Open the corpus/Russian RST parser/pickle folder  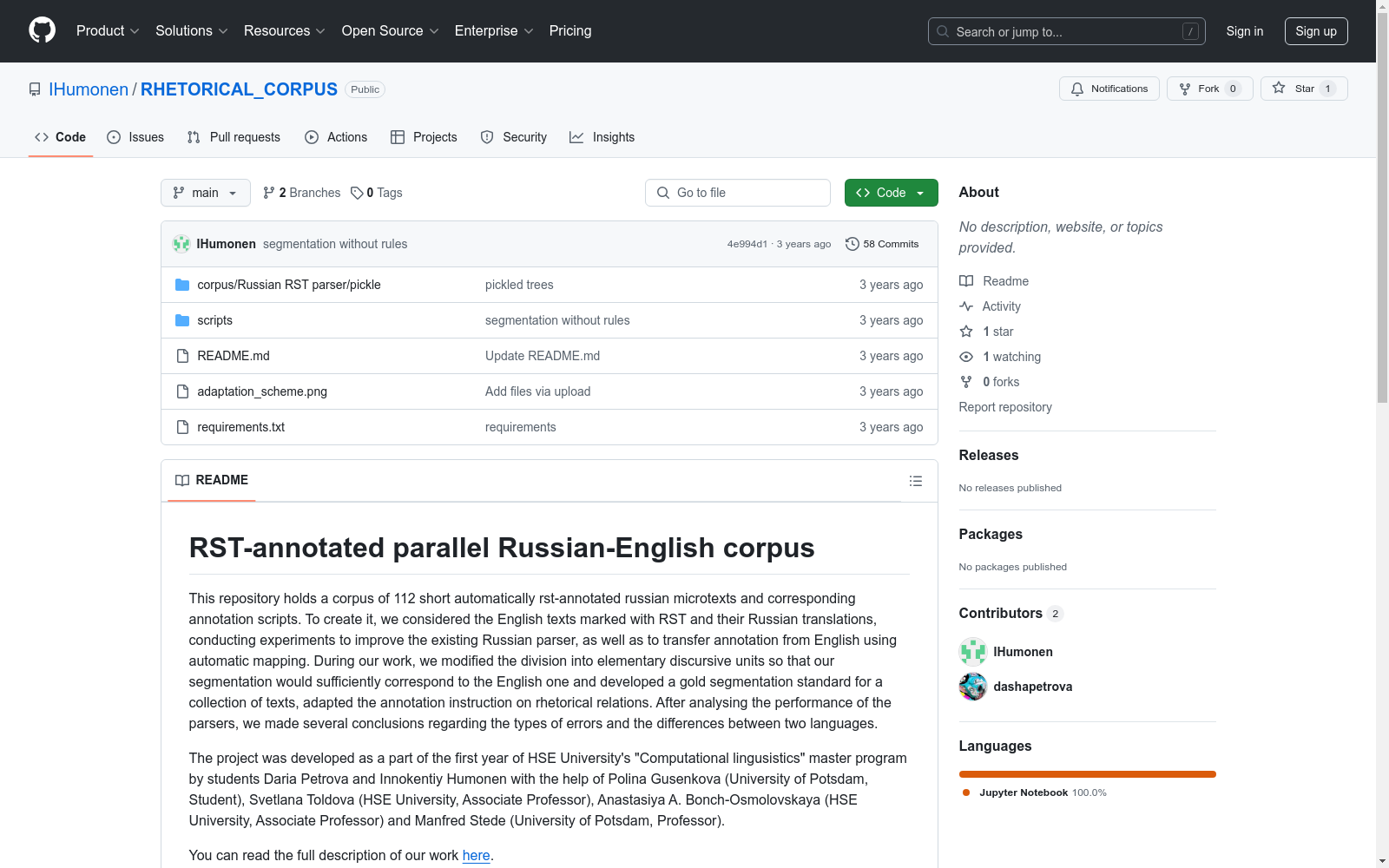289,285
